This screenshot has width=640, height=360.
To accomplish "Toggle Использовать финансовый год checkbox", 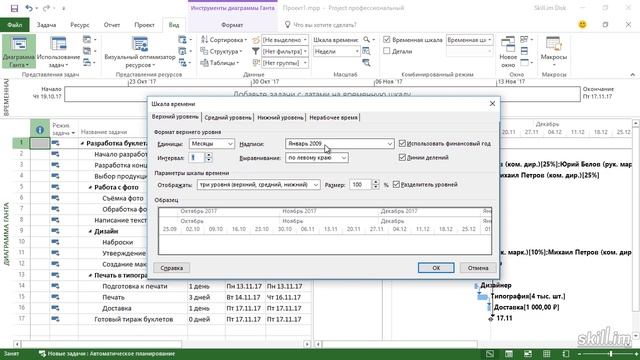I will [x=402, y=143].
